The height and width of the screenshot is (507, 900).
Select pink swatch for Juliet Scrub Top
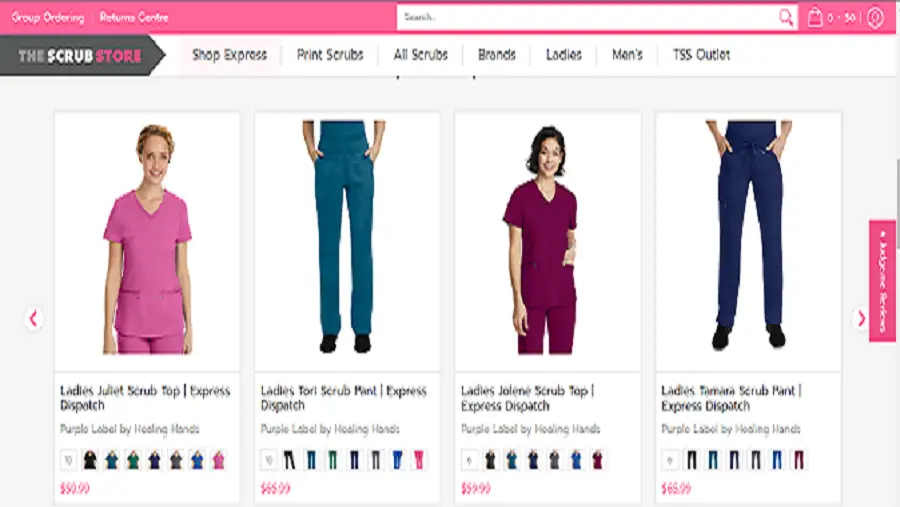click(218, 460)
